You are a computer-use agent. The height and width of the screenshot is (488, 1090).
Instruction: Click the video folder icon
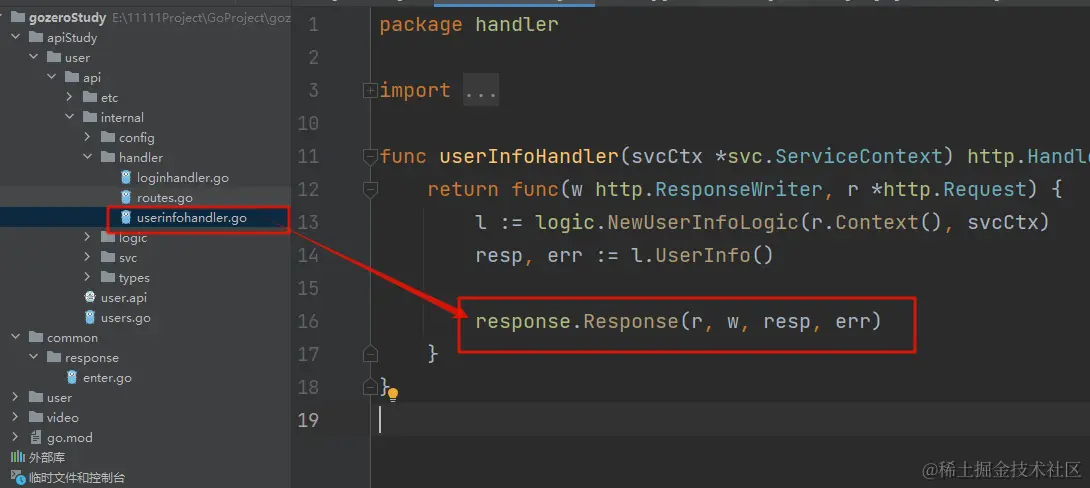point(36,417)
